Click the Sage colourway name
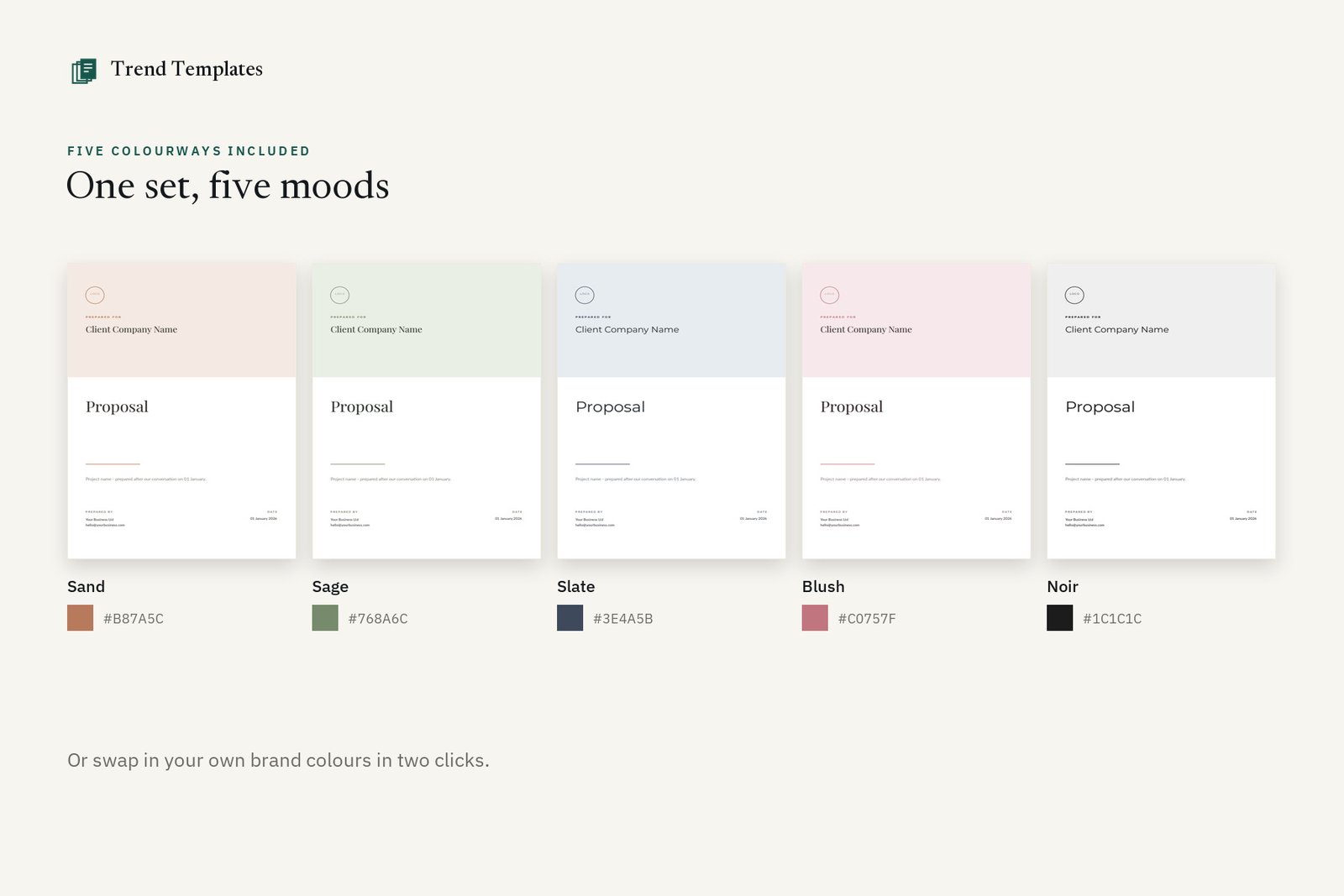Viewport: 1344px width, 896px height. click(330, 587)
